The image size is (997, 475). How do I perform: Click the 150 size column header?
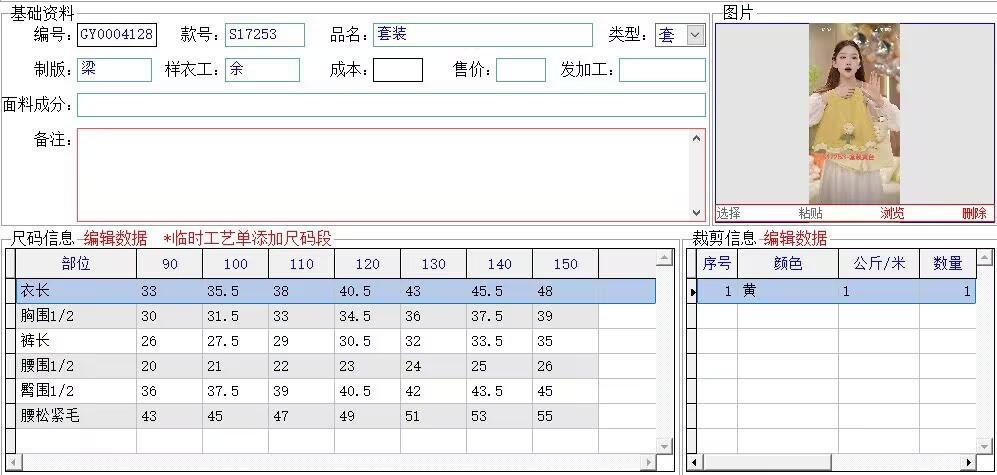566,264
